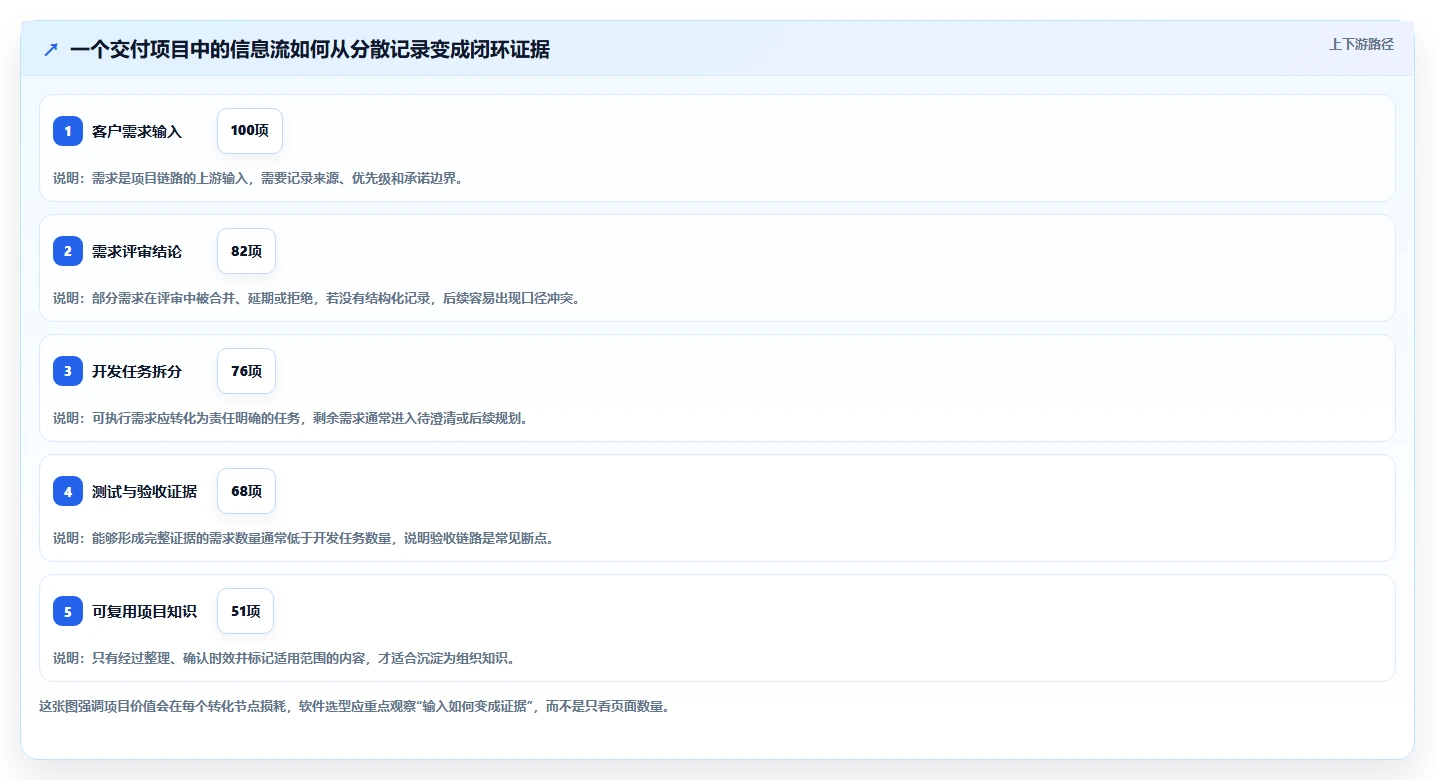Image resolution: width=1435 pixels, height=780 pixels.
Task: Click the 客户需求输入 step title
Action: (x=137, y=131)
